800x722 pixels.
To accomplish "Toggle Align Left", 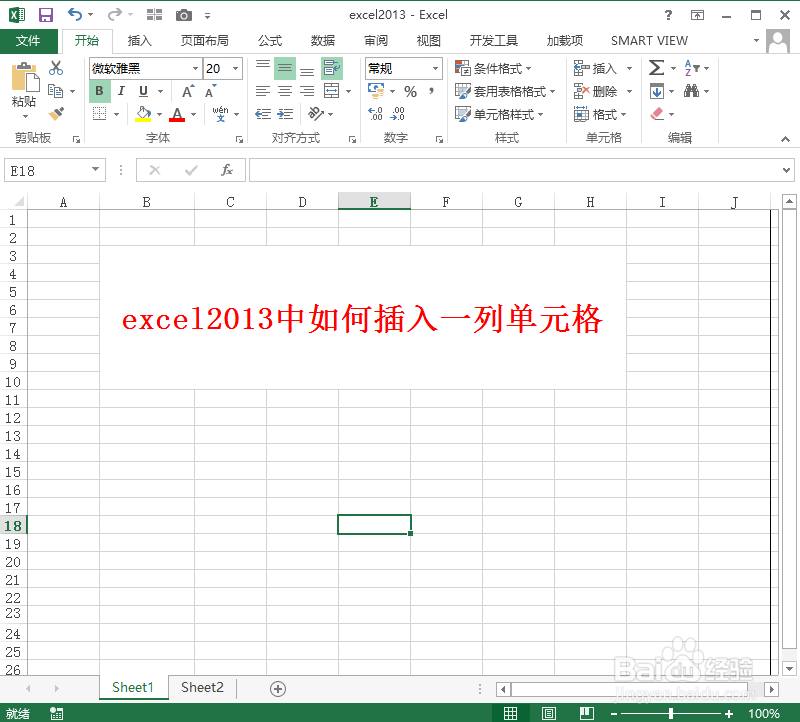I will pos(263,91).
